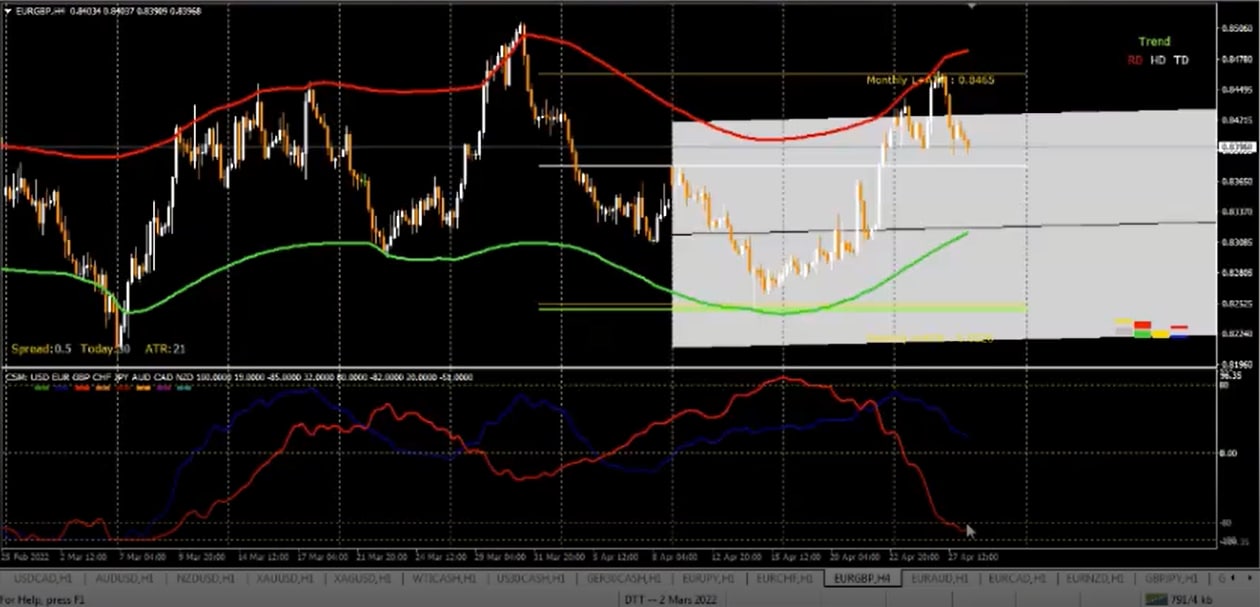Viewport: 1260px width, 607px height.
Task: Click the CSM currency strength indicator title
Action: [x=240, y=377]
